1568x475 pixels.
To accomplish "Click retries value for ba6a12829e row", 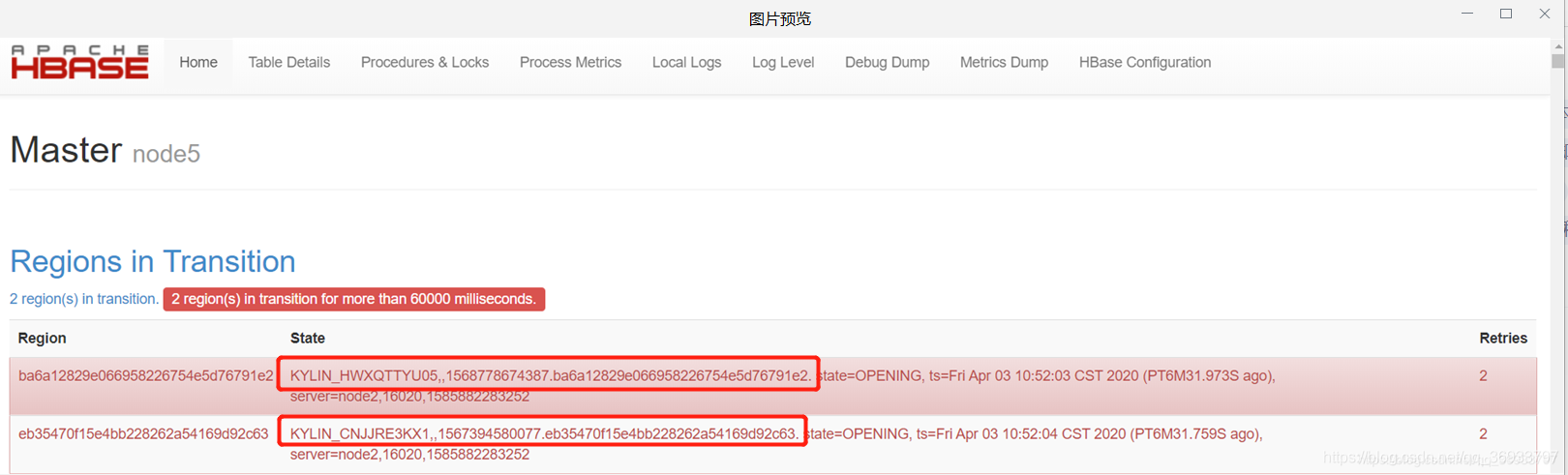I will coord(1483,375).
